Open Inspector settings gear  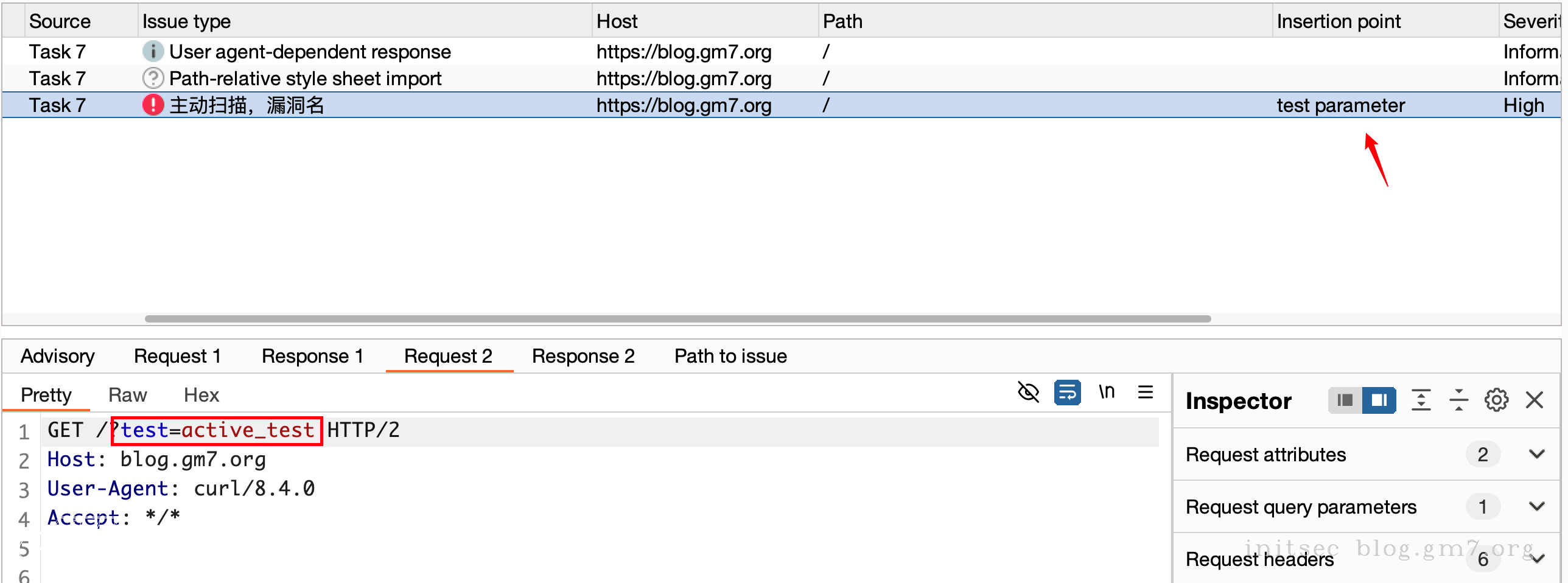1496,400
